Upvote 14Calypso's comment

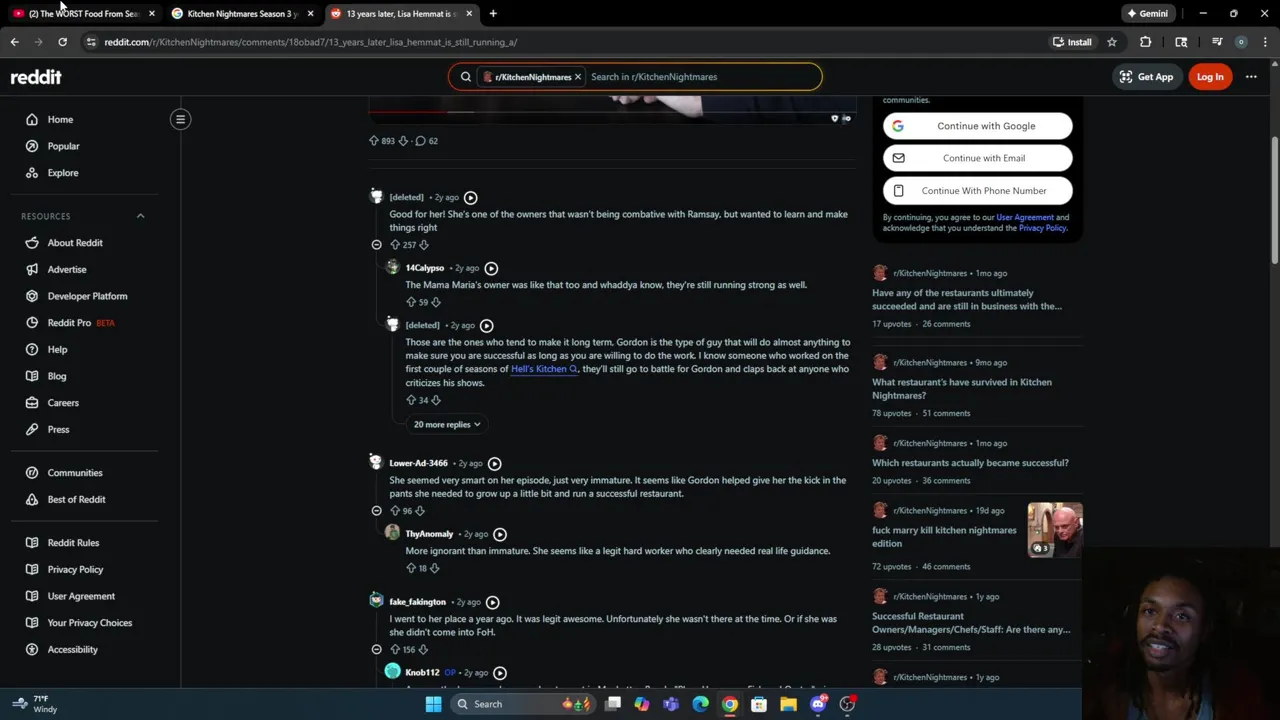point(411,302)
